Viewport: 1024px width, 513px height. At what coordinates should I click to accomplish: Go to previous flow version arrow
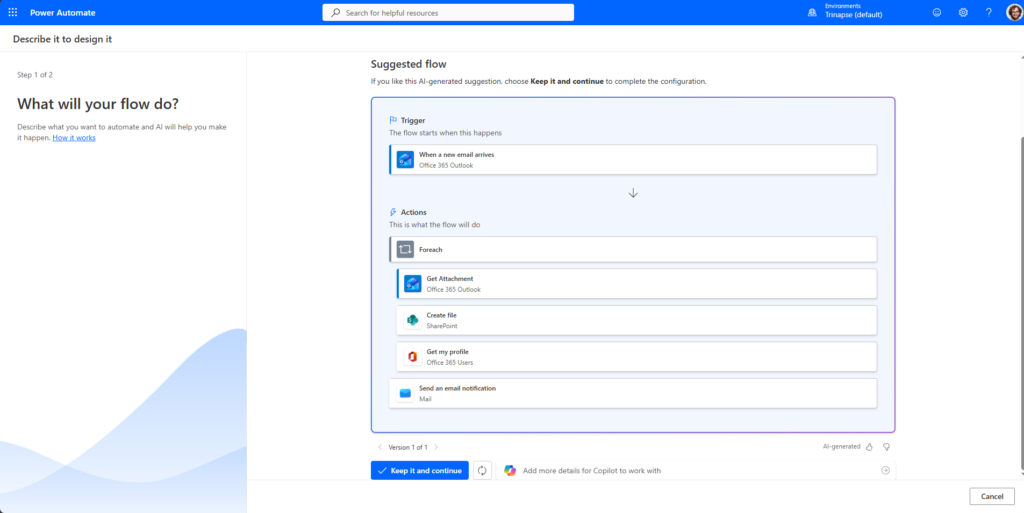380,447
